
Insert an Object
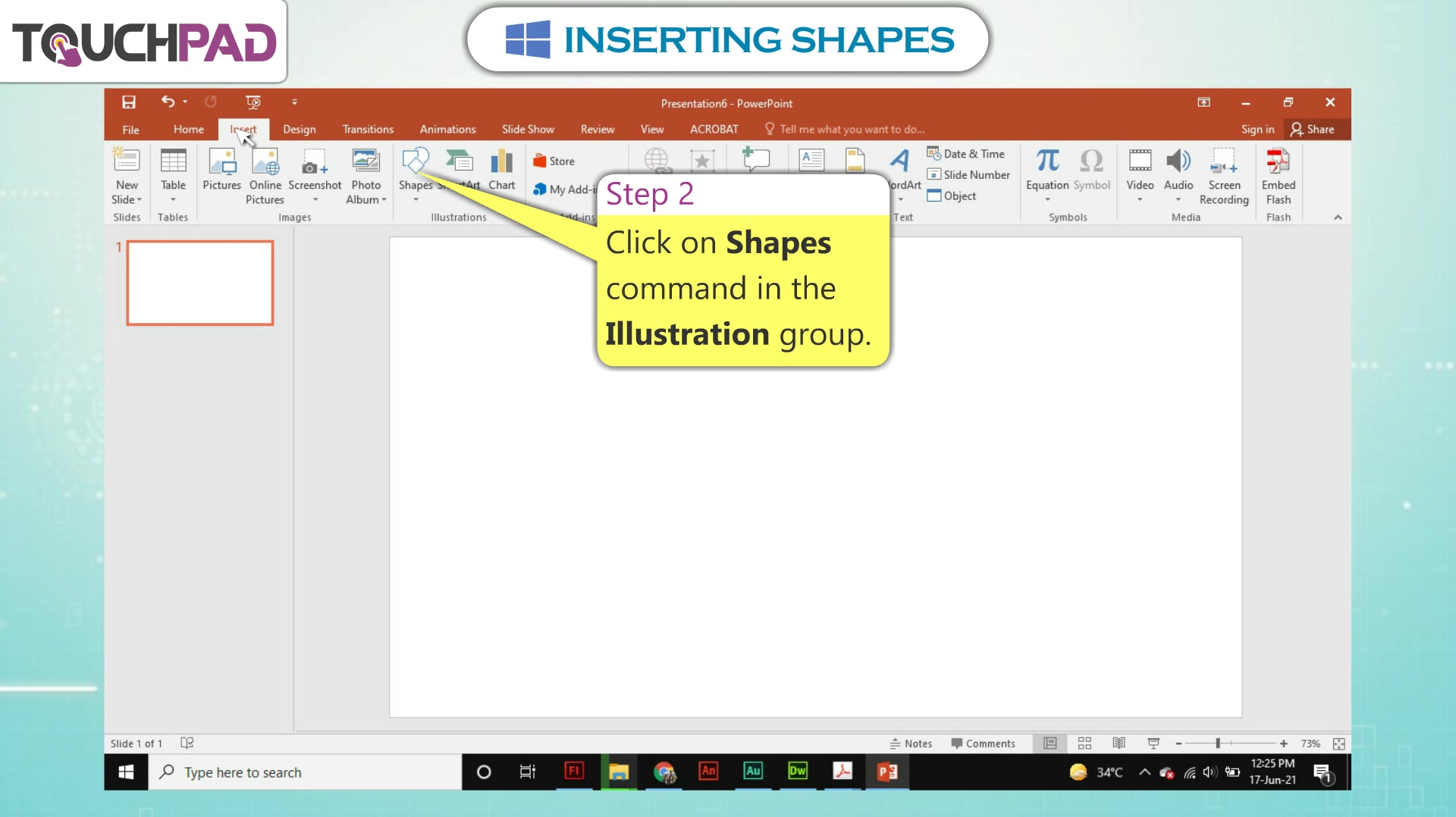click(x=952, y=196)
